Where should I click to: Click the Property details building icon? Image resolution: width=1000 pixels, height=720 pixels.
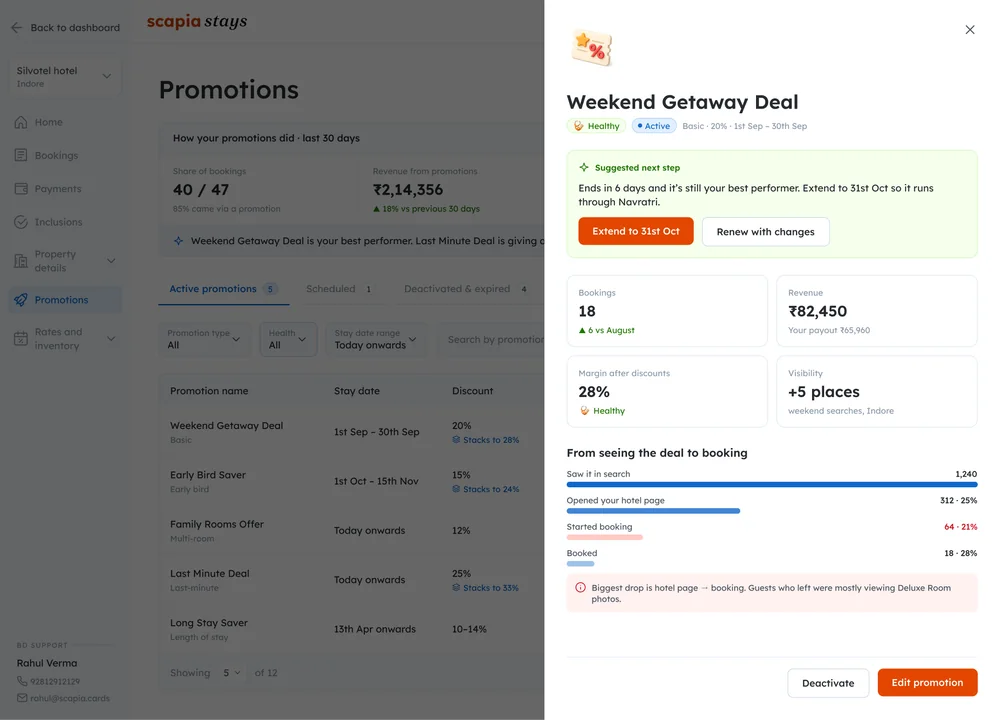pos(21,261)
